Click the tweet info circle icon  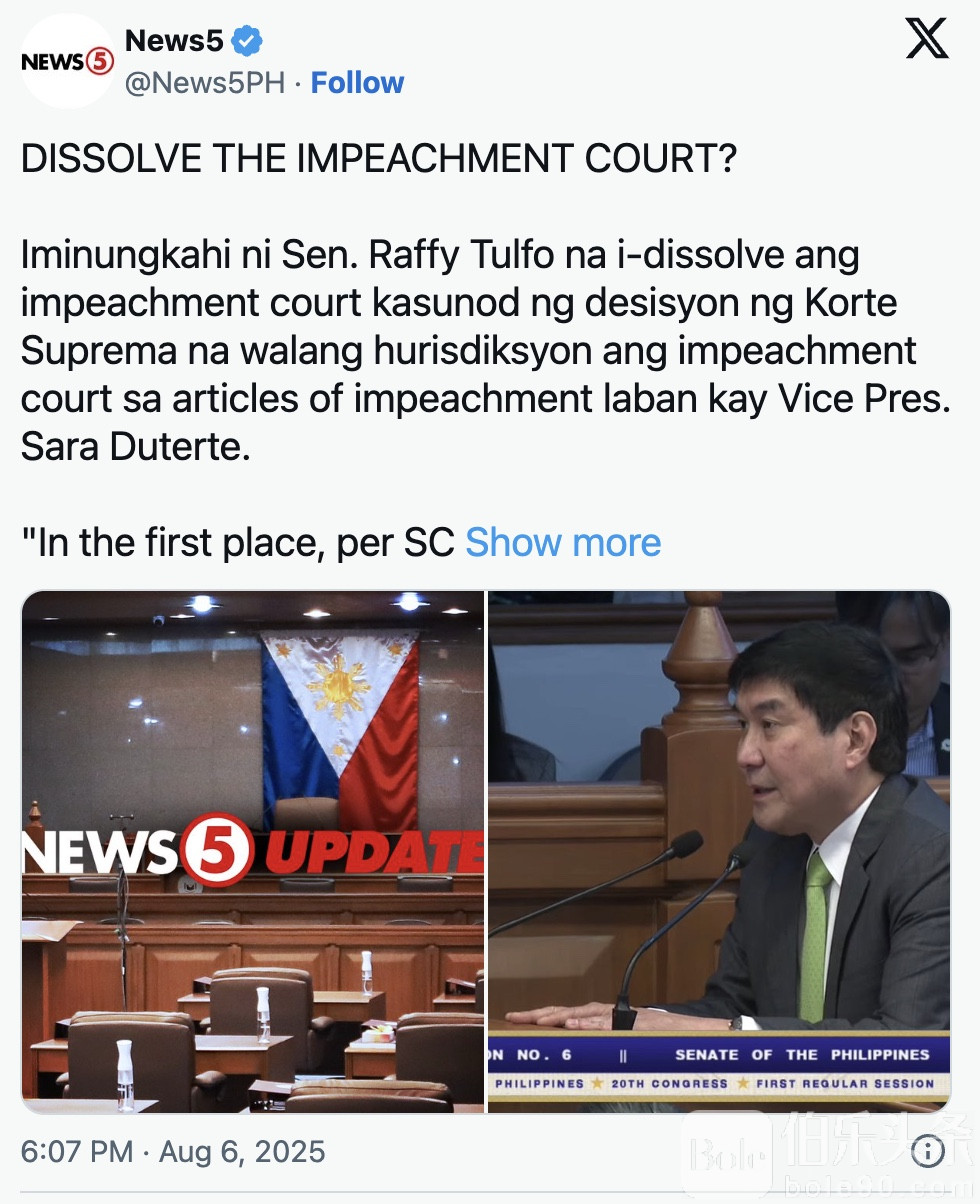(x=928, y=1152)
